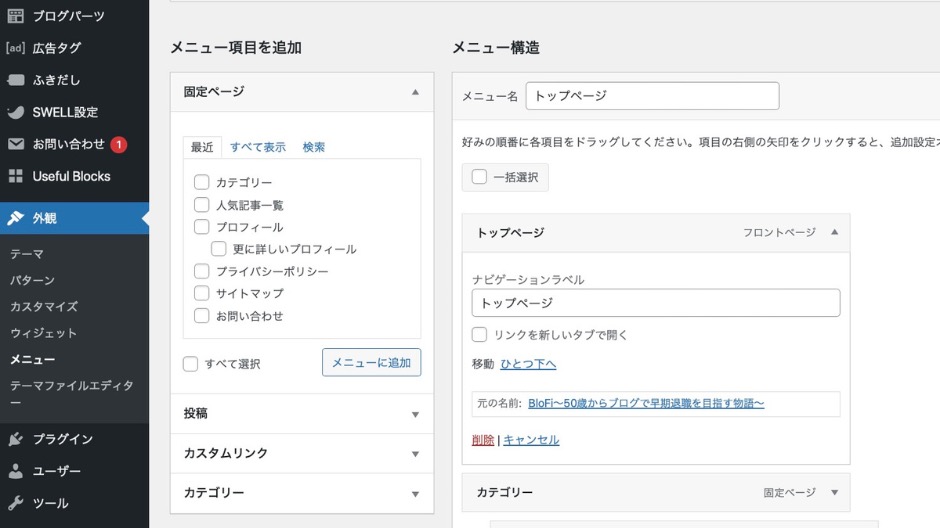Switch to the すべて表示 tab
This screenshot has width=940, height=528.
pyautogui.click(x=258, y=147)
